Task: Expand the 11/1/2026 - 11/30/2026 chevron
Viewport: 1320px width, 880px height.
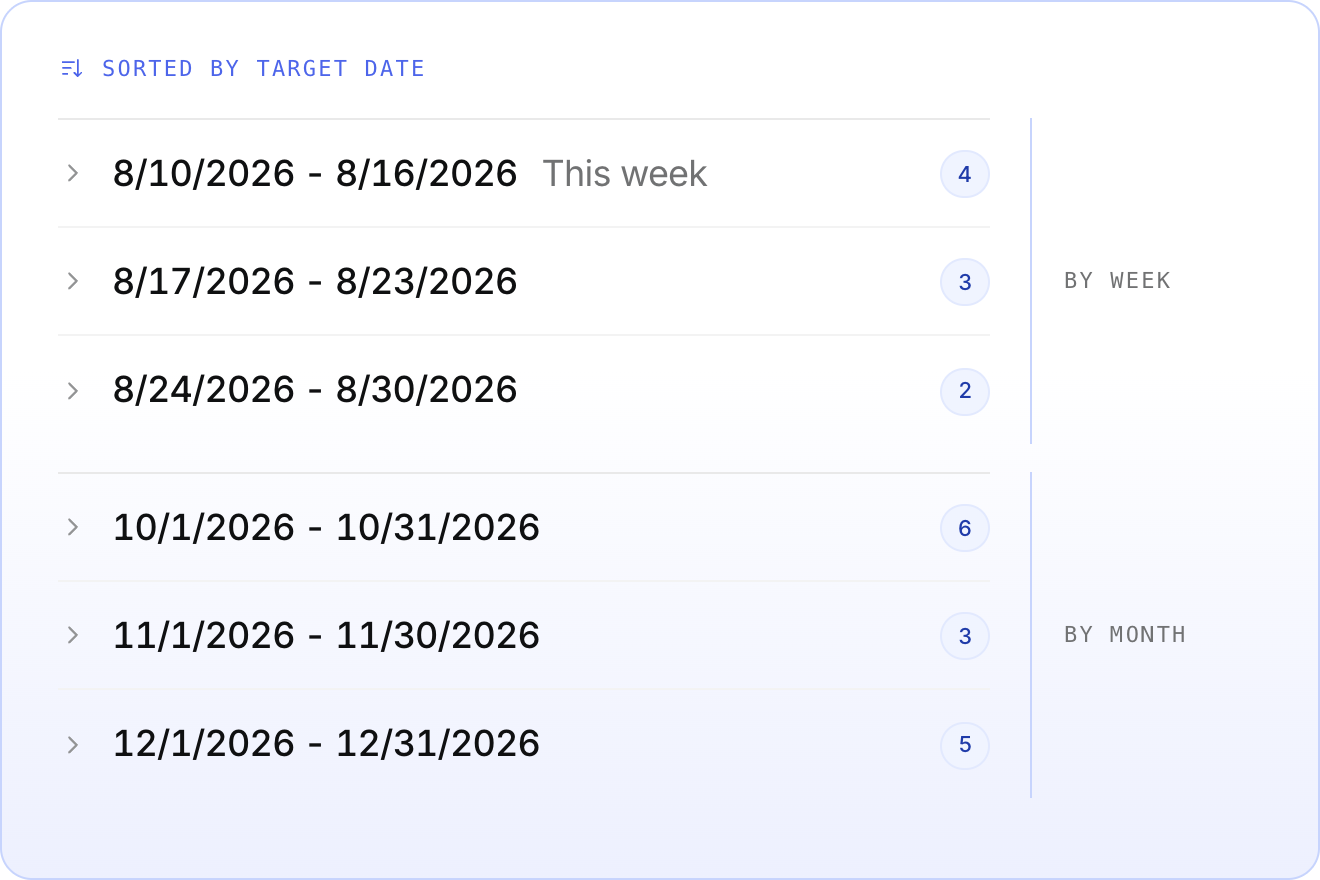Action: [72, 635]
